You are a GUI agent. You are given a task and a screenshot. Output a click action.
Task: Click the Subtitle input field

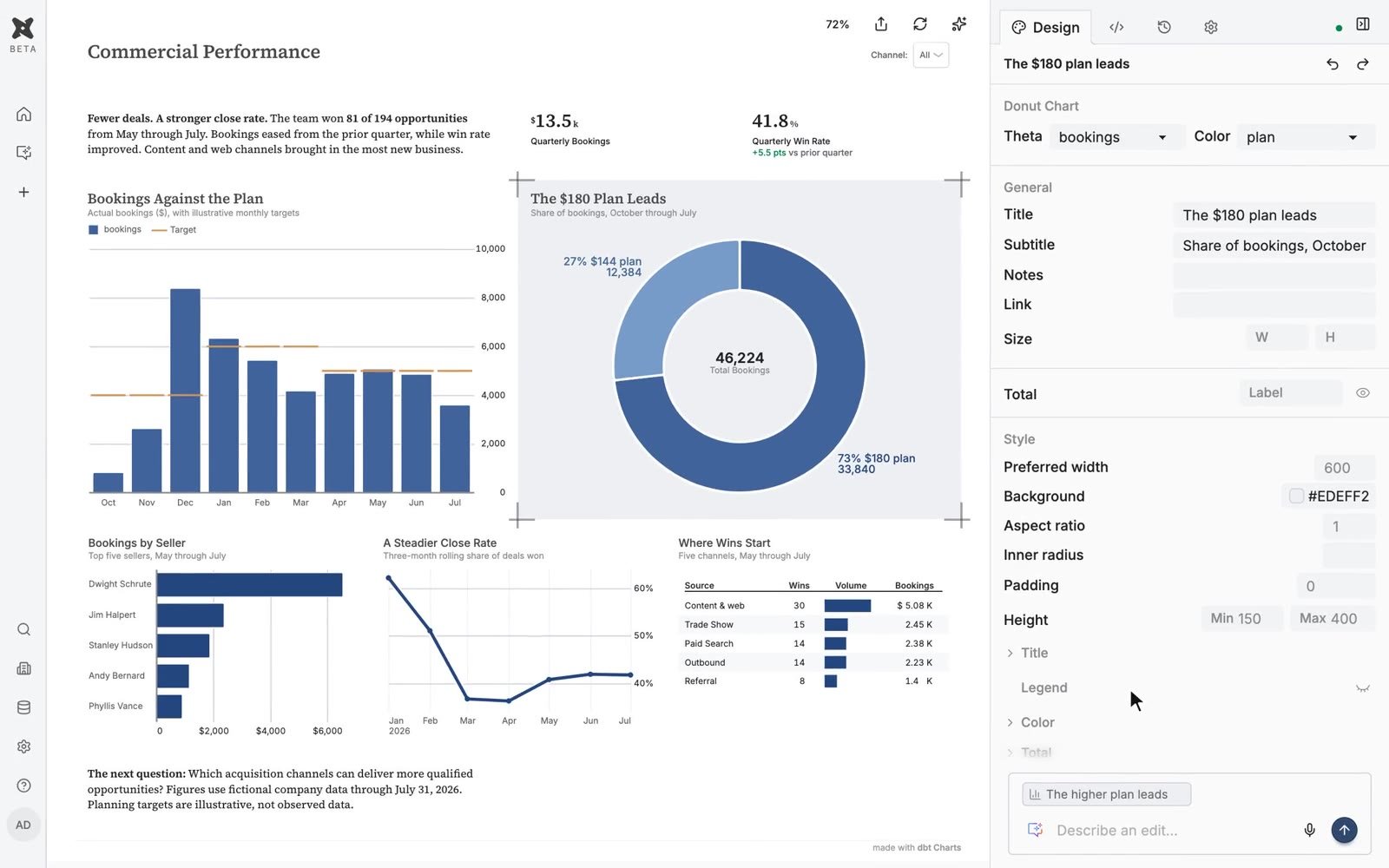coord(1274,246)
